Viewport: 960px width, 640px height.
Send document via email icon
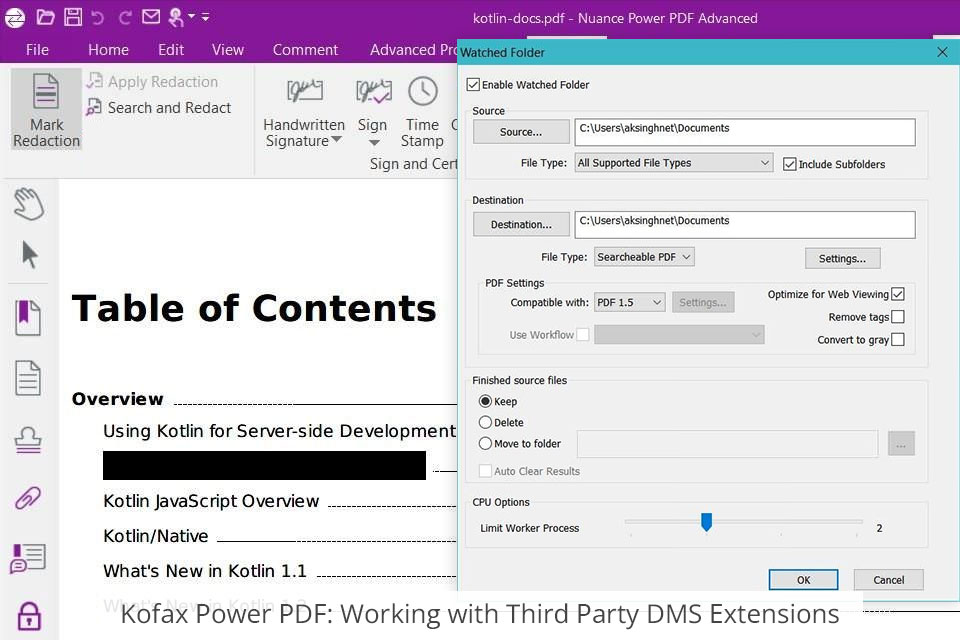click(x=151, y=17)
